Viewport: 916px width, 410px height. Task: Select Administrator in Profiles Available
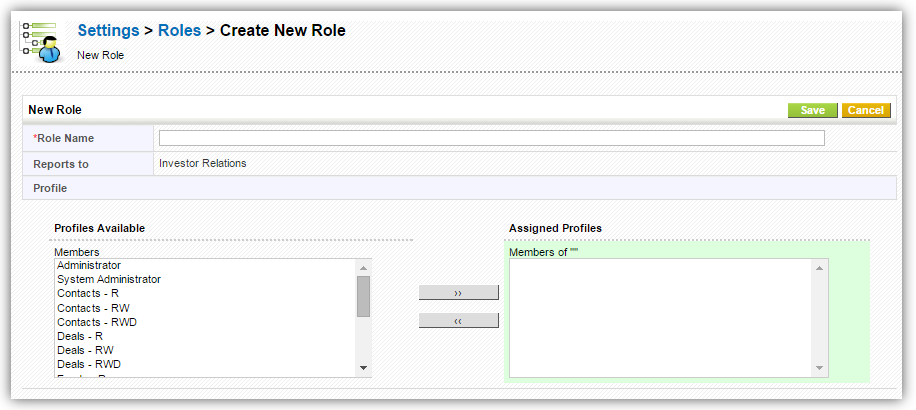[x=89, y=266]
